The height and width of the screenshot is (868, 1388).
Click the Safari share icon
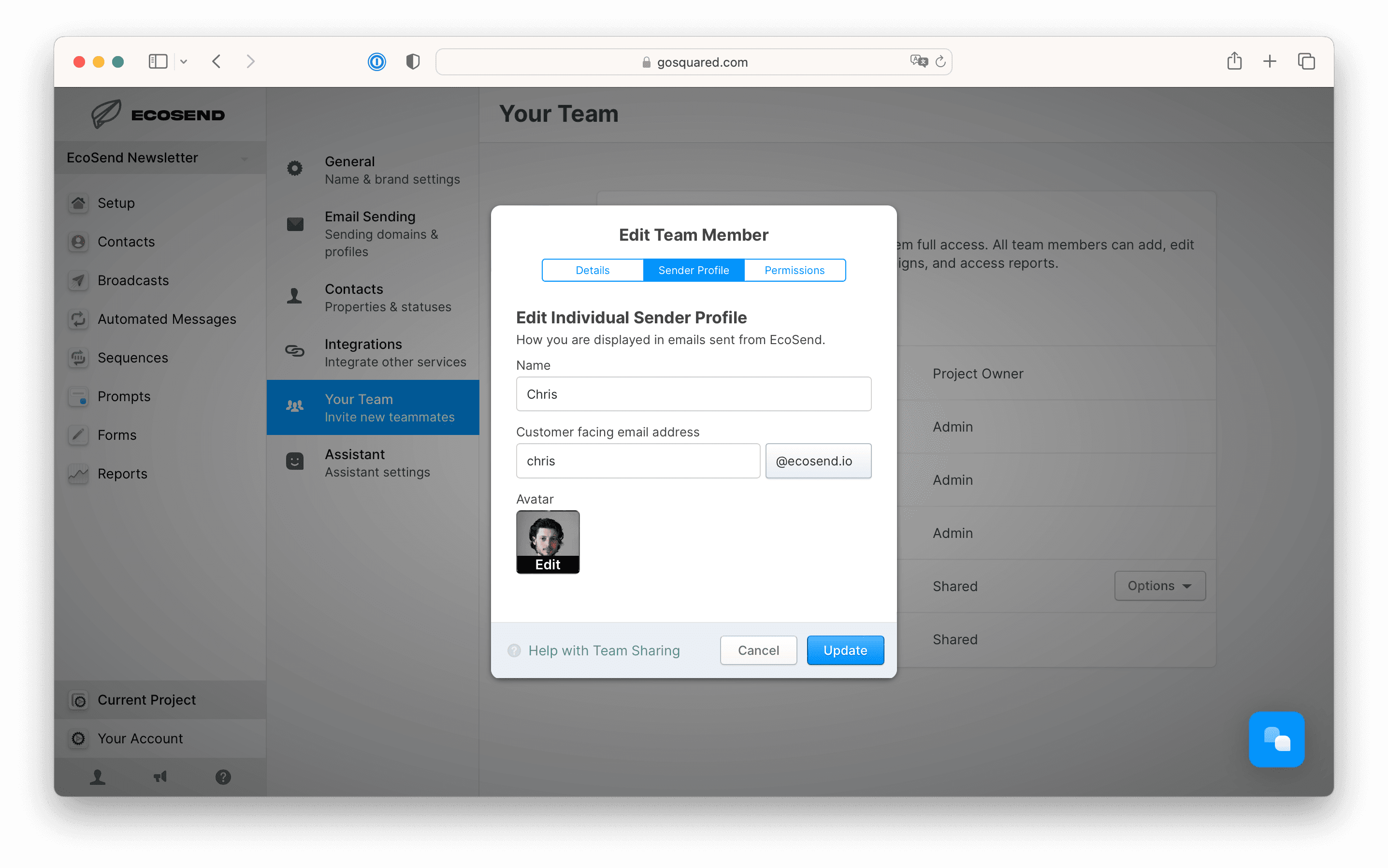pyautogui.click(x=1234, y=61)
